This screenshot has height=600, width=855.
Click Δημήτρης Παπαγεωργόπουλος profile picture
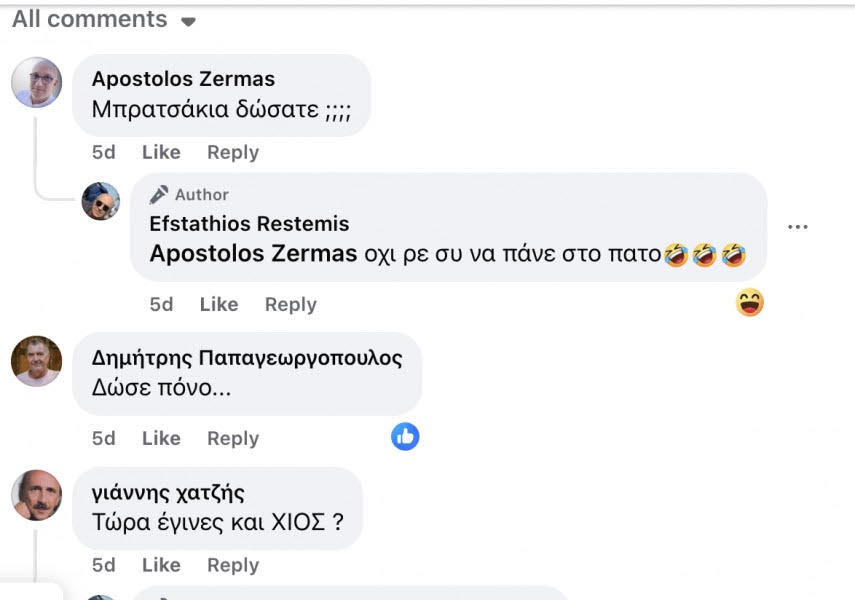tap(37, 361)
